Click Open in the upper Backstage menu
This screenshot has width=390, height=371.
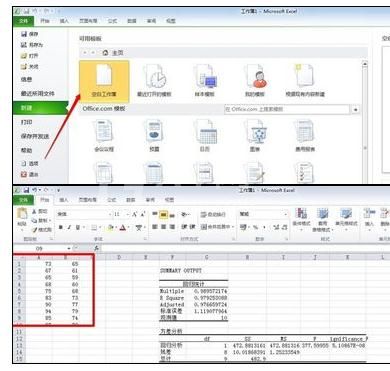click(30, 56)
